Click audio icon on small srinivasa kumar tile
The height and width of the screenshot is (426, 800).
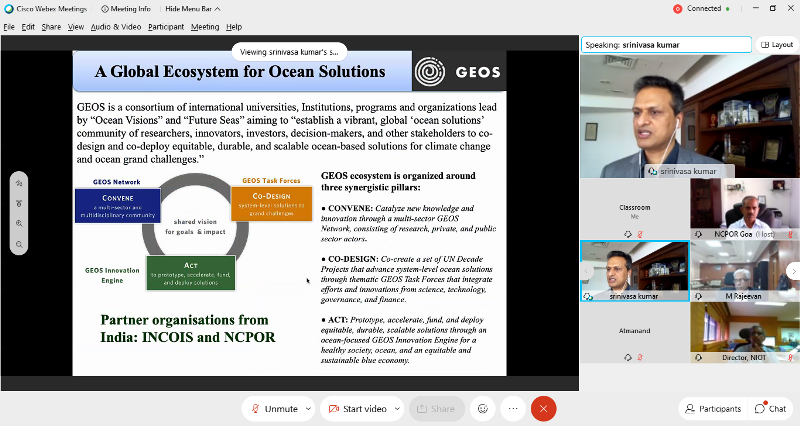click(x=588, y=296)
